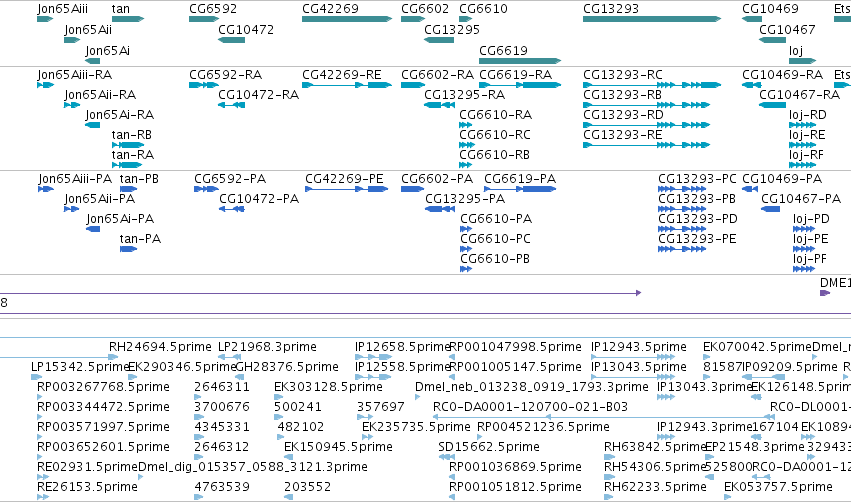
Task: Select the CG6619-RA transcript label
Action: click(x=516, y=75)
